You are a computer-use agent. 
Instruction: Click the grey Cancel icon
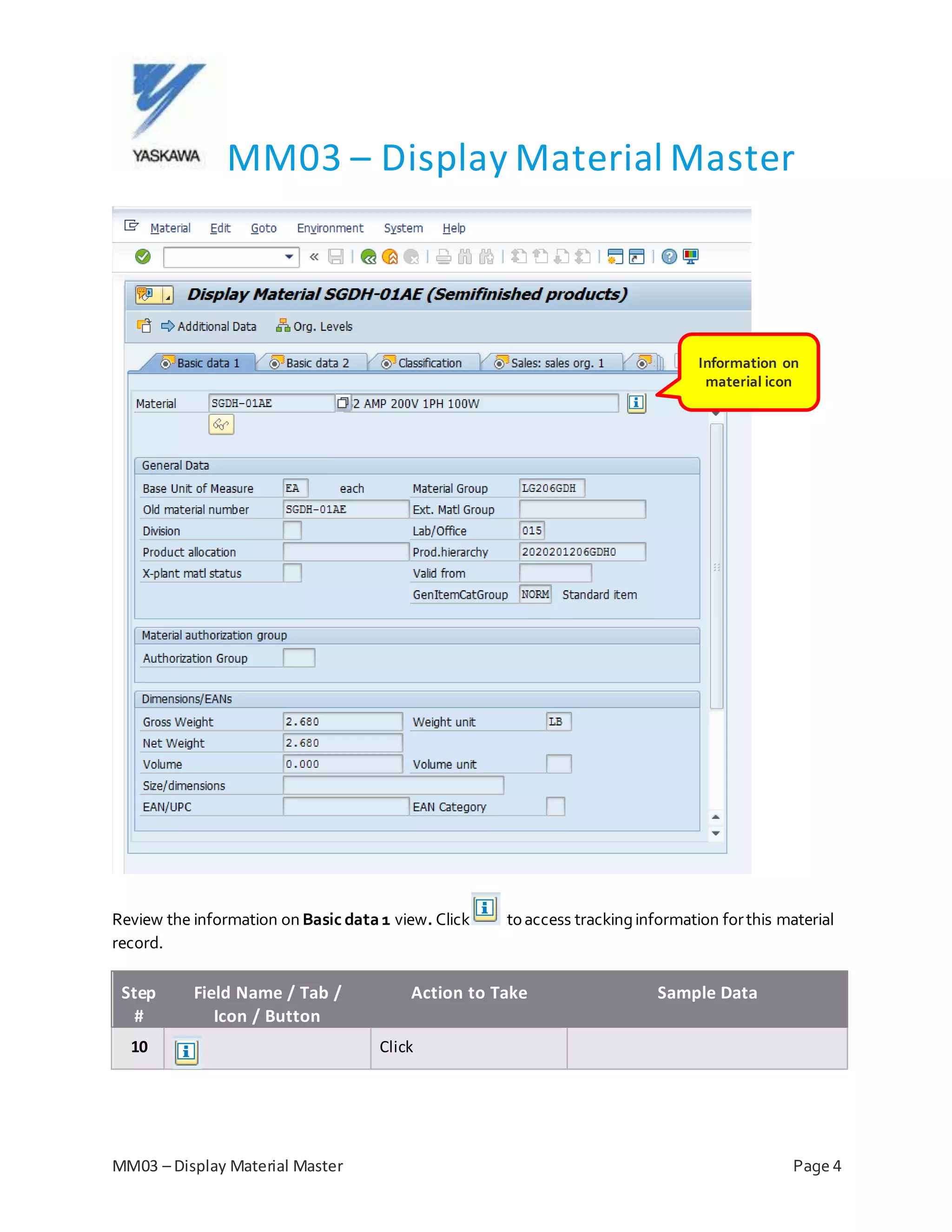pyautogui.click(x=412, y=257)
